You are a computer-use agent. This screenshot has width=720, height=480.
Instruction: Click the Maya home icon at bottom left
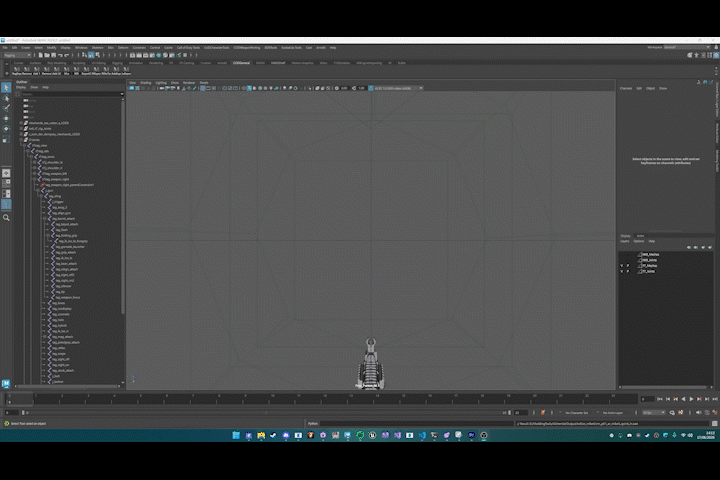click(x=6, y=384)
